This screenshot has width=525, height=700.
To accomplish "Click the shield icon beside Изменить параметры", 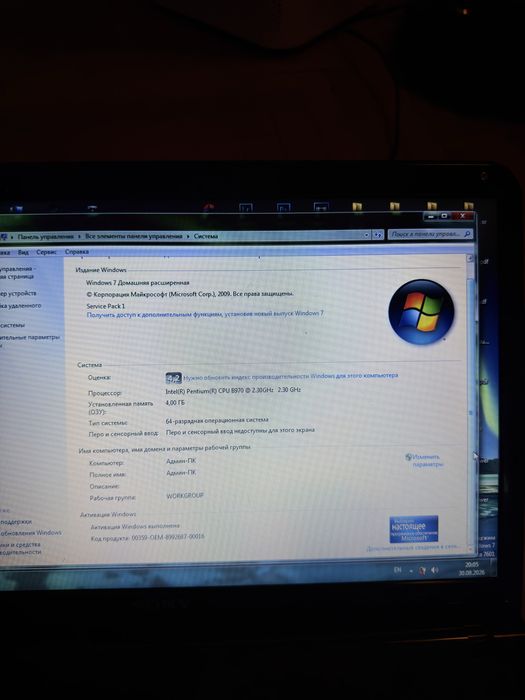I will pyautogui.click(x=408, y=457).
